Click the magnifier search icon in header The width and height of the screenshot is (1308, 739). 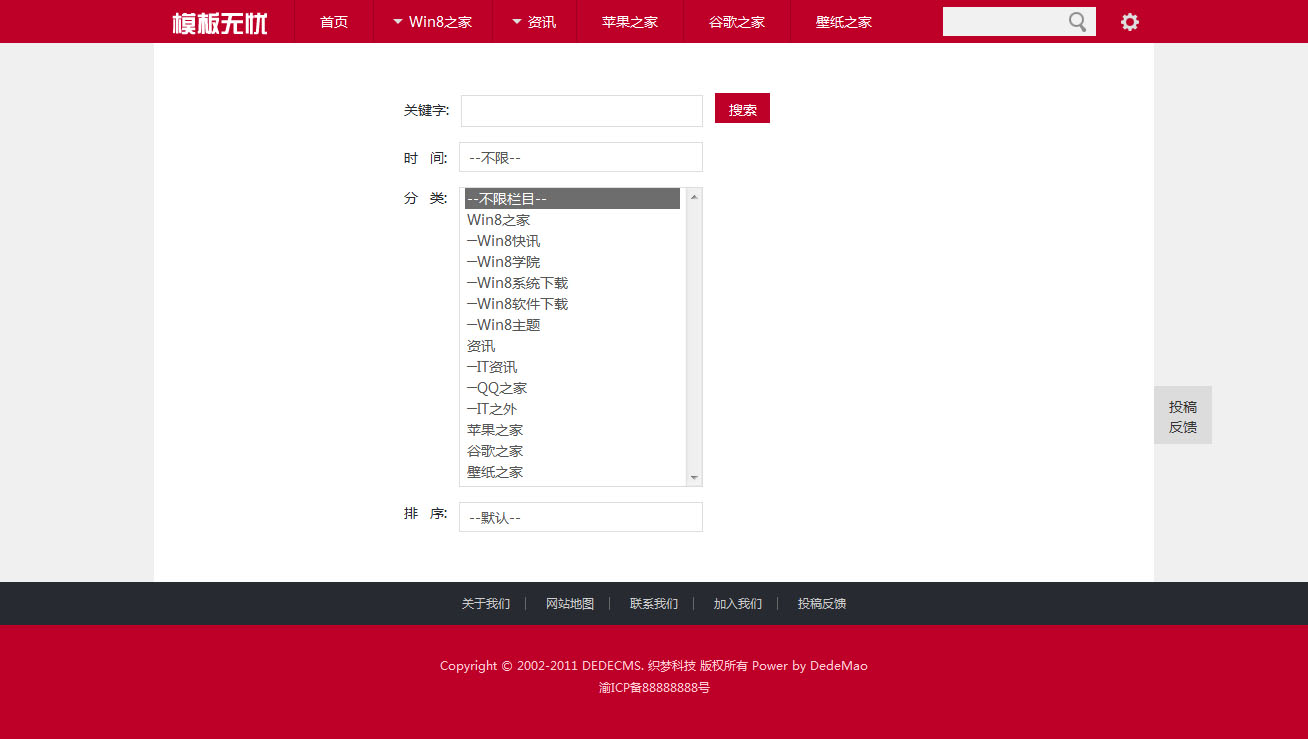1077,22
